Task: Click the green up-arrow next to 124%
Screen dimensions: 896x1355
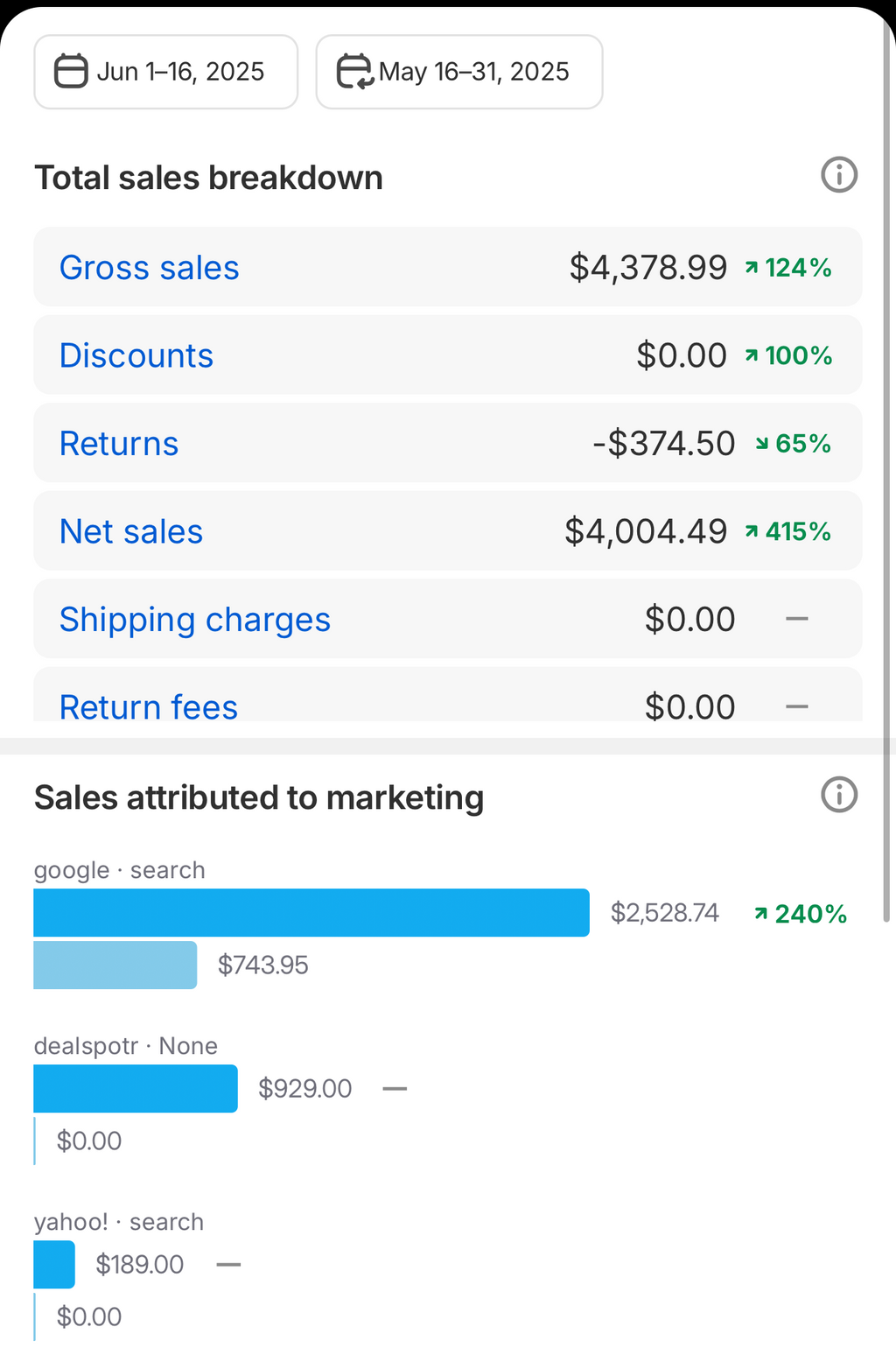Action: (752, 267)
